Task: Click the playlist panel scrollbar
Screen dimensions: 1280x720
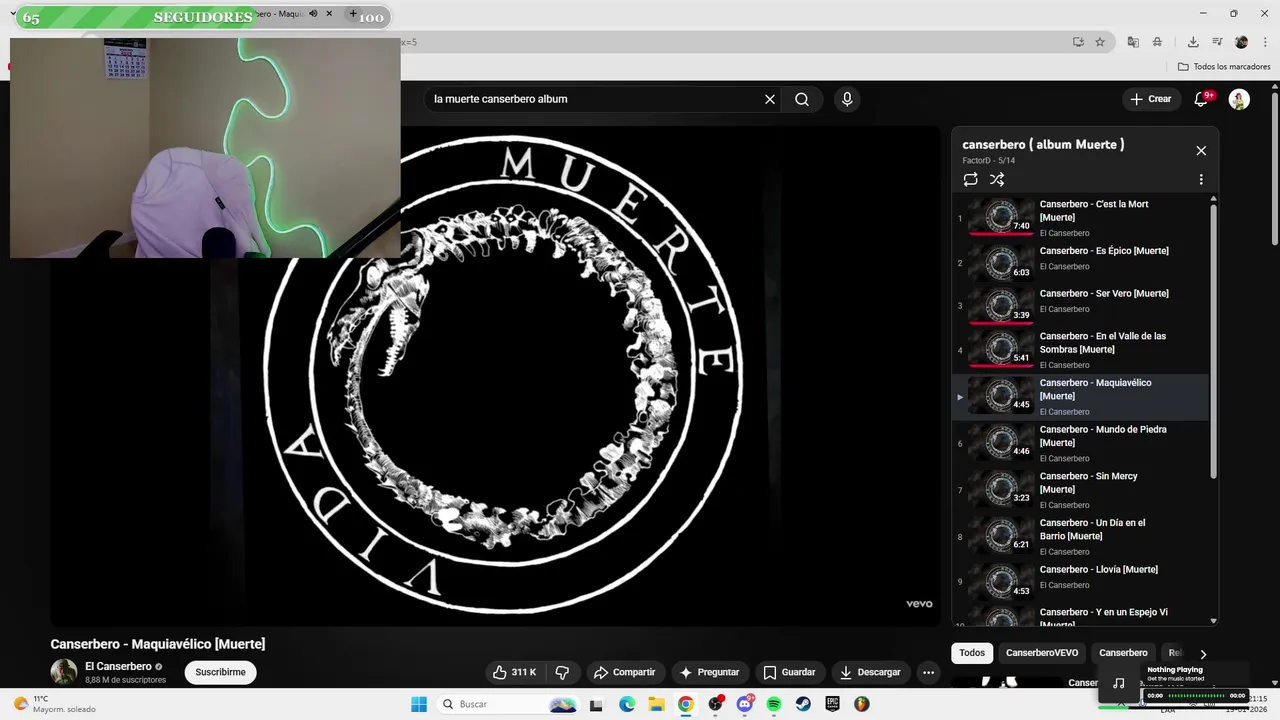Action: tap(1214, 340)
